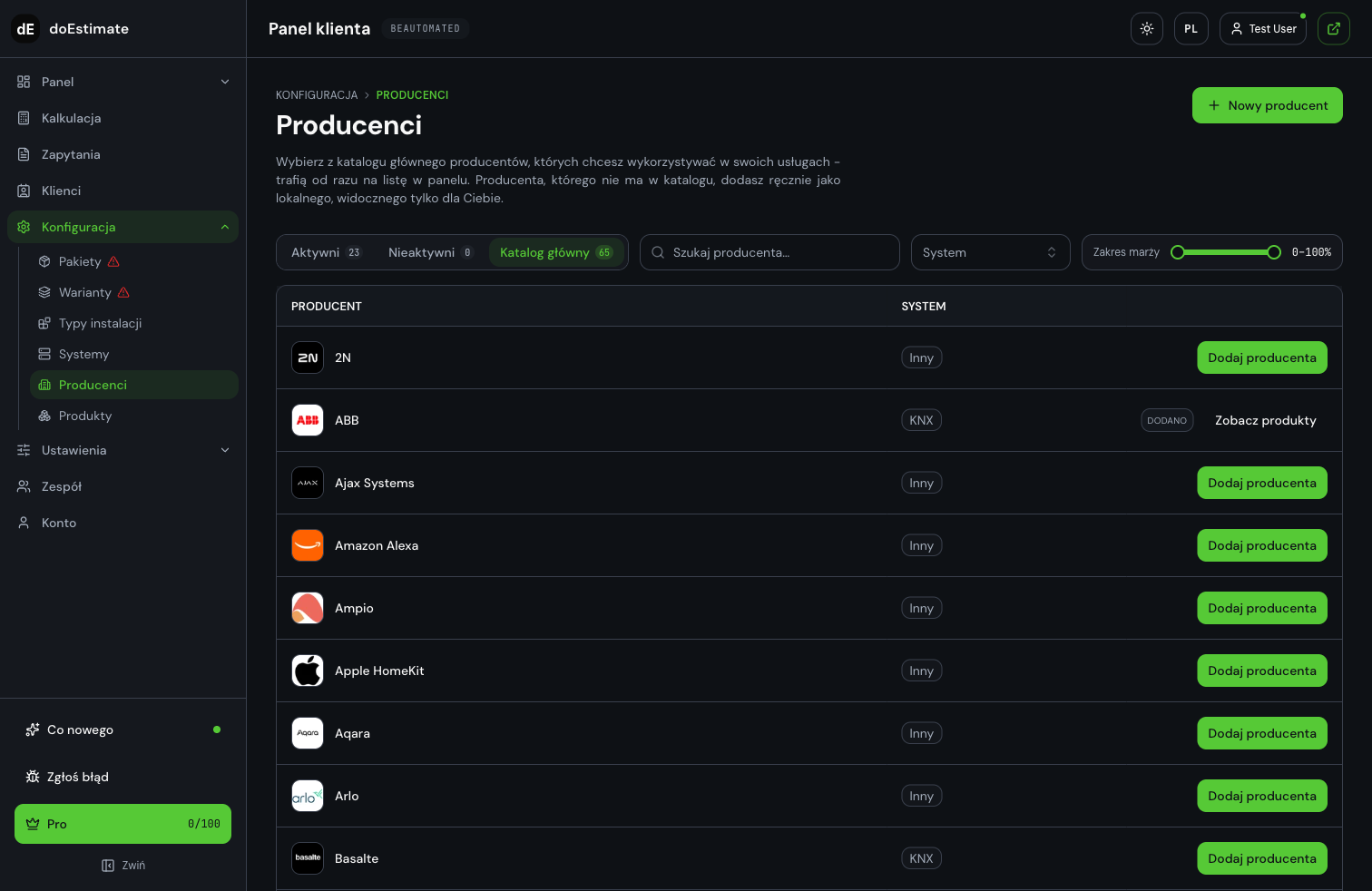Click the left handle of margin slider
The image size is (1372, 891).
click(x=1178, y=252)
